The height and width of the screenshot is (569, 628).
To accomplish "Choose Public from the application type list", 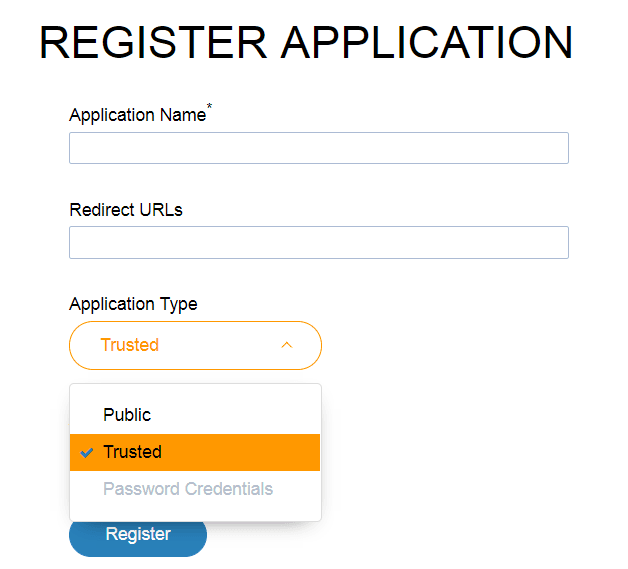I will (x=127, y=415).
